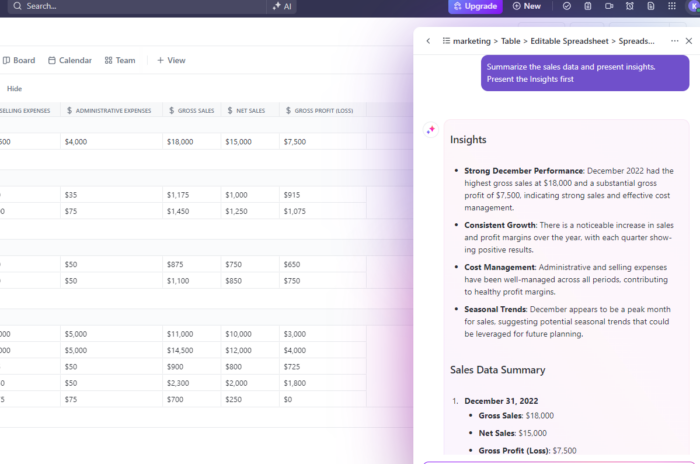
Task: Click the Hide columns option
Action: coord(14,89)
